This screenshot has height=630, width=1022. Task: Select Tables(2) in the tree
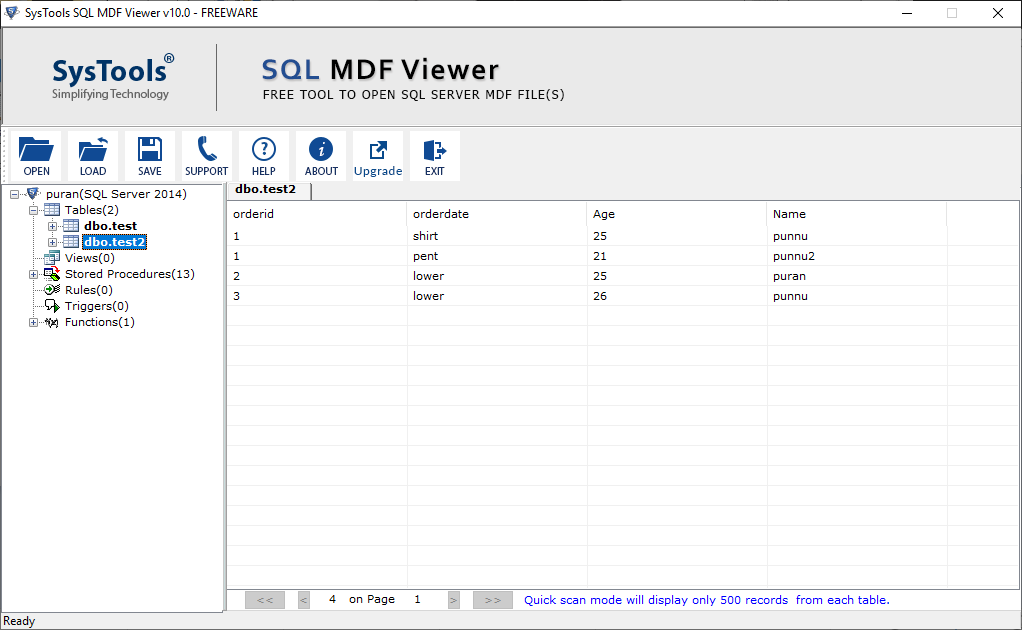click(92, 210)
